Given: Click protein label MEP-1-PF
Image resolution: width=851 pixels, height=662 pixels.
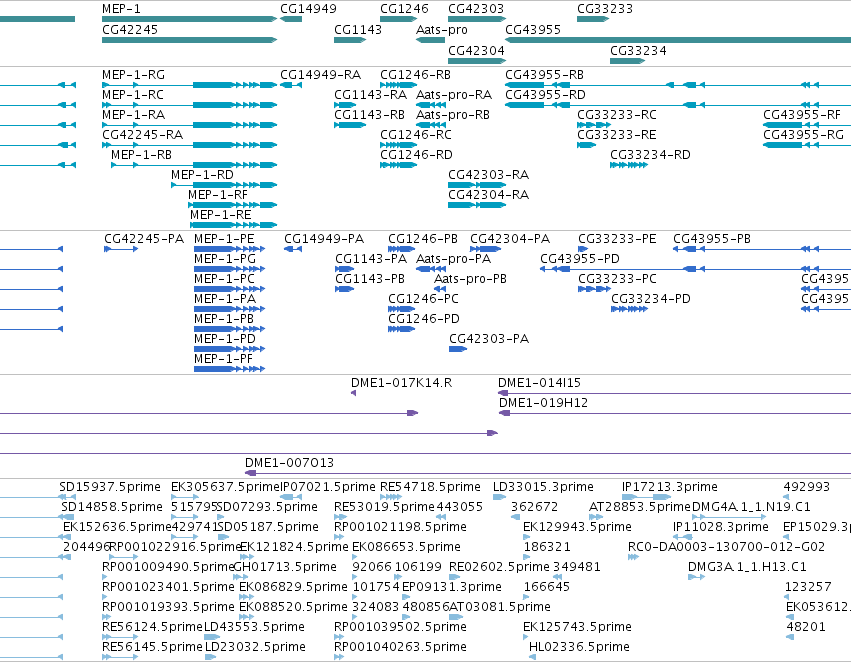Looking at the screenshot, I should pos(224,359).
